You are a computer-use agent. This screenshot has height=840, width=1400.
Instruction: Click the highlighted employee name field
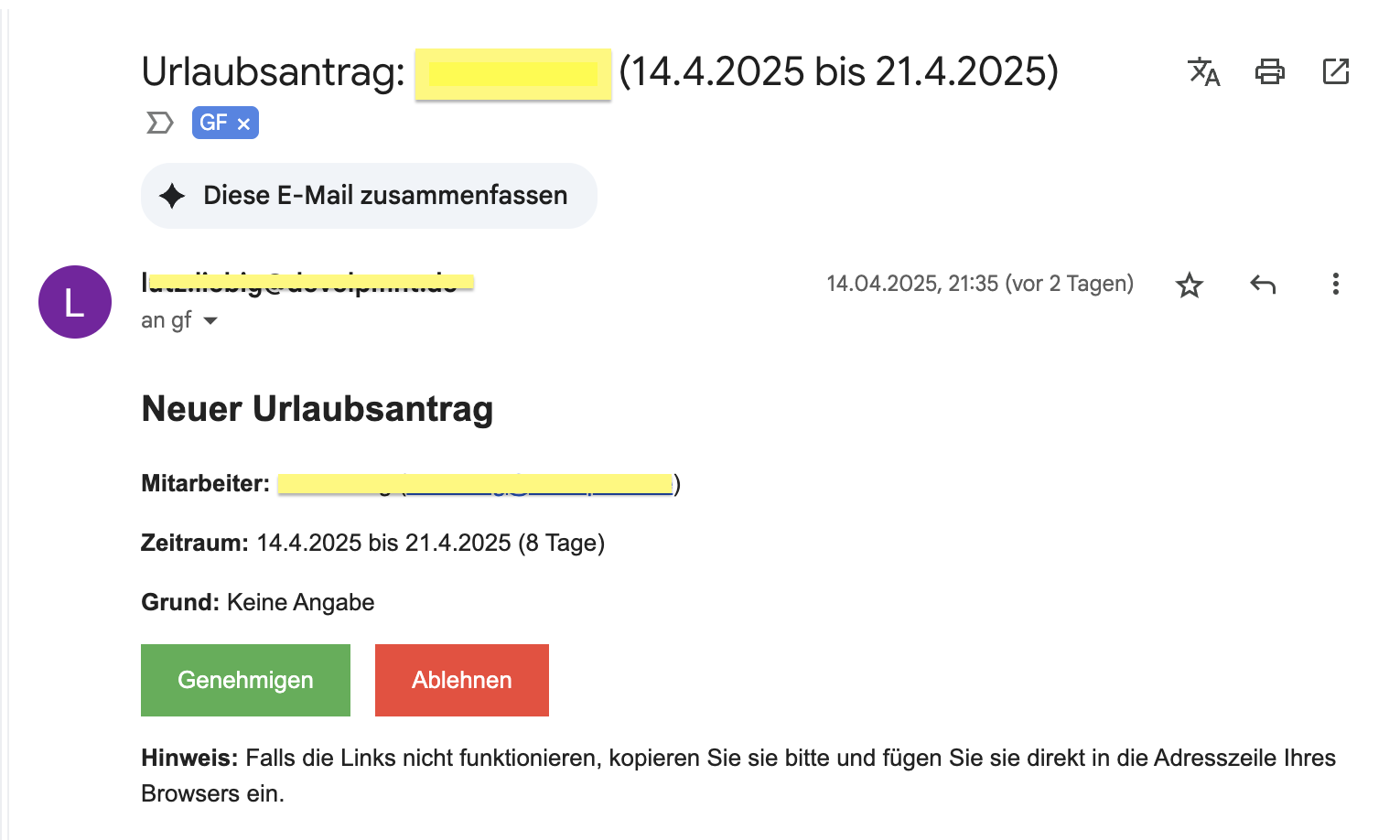pos(476,483)
